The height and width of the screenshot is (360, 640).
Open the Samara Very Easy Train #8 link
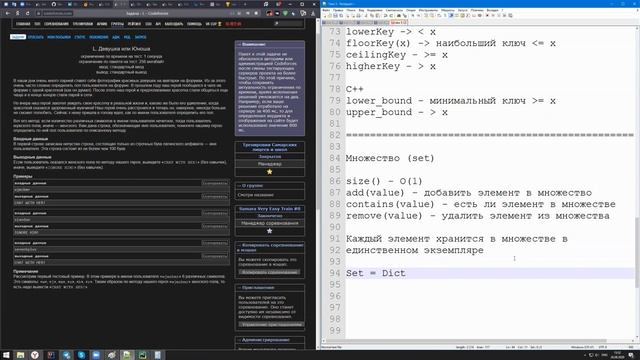(x=269, y=209)
